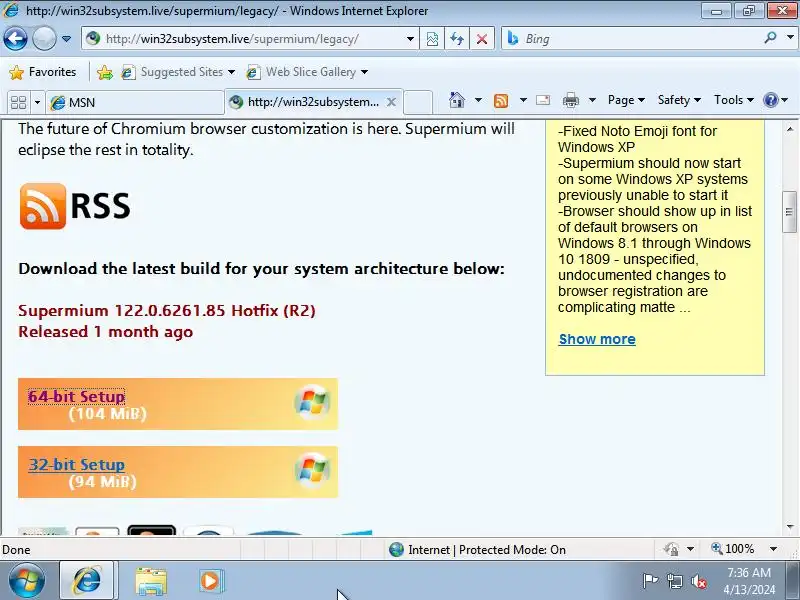
Task: Refresh the page with the Refresh icon
Action: (457, 39)
